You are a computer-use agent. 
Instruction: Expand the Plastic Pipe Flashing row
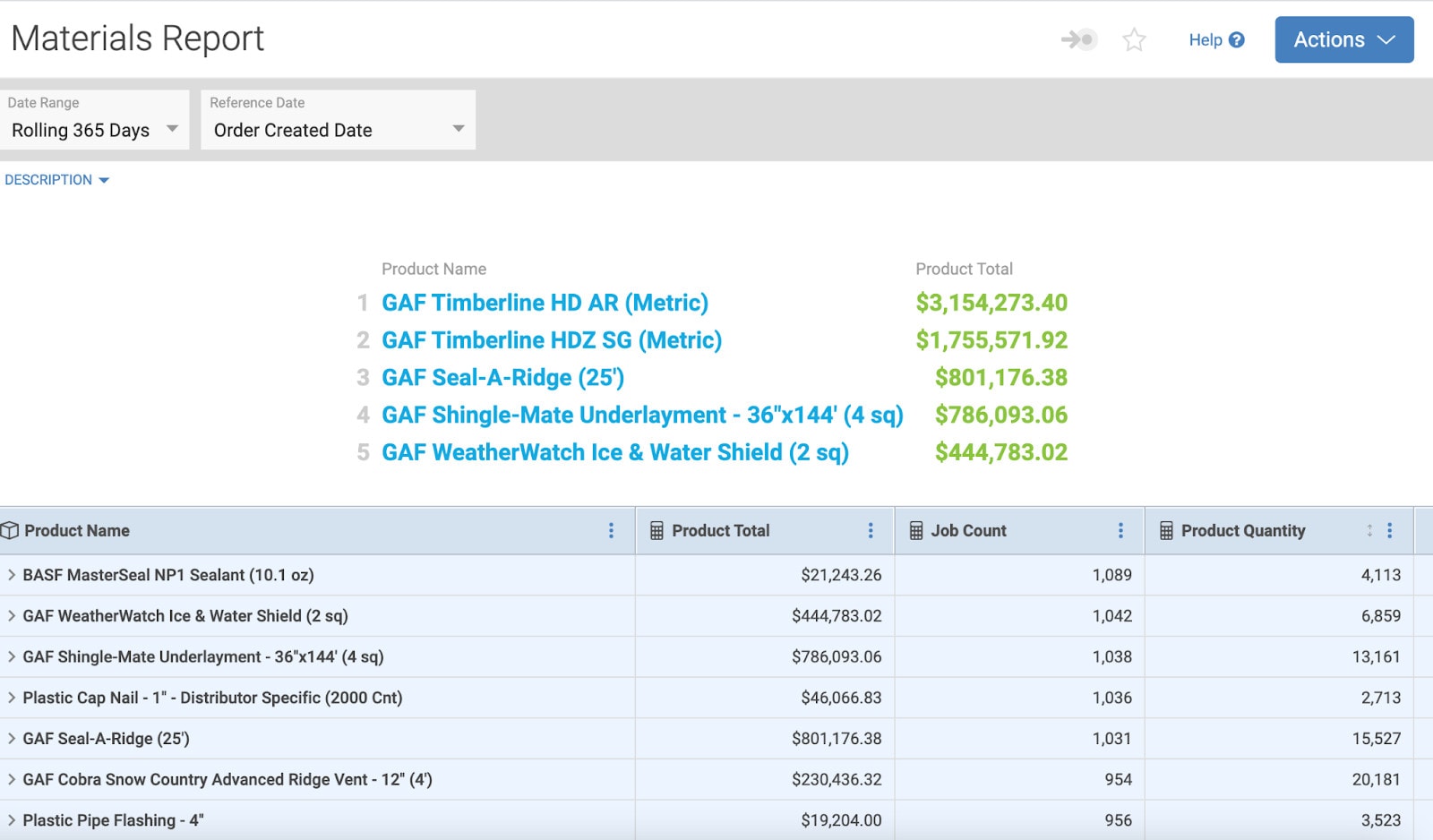12,819
